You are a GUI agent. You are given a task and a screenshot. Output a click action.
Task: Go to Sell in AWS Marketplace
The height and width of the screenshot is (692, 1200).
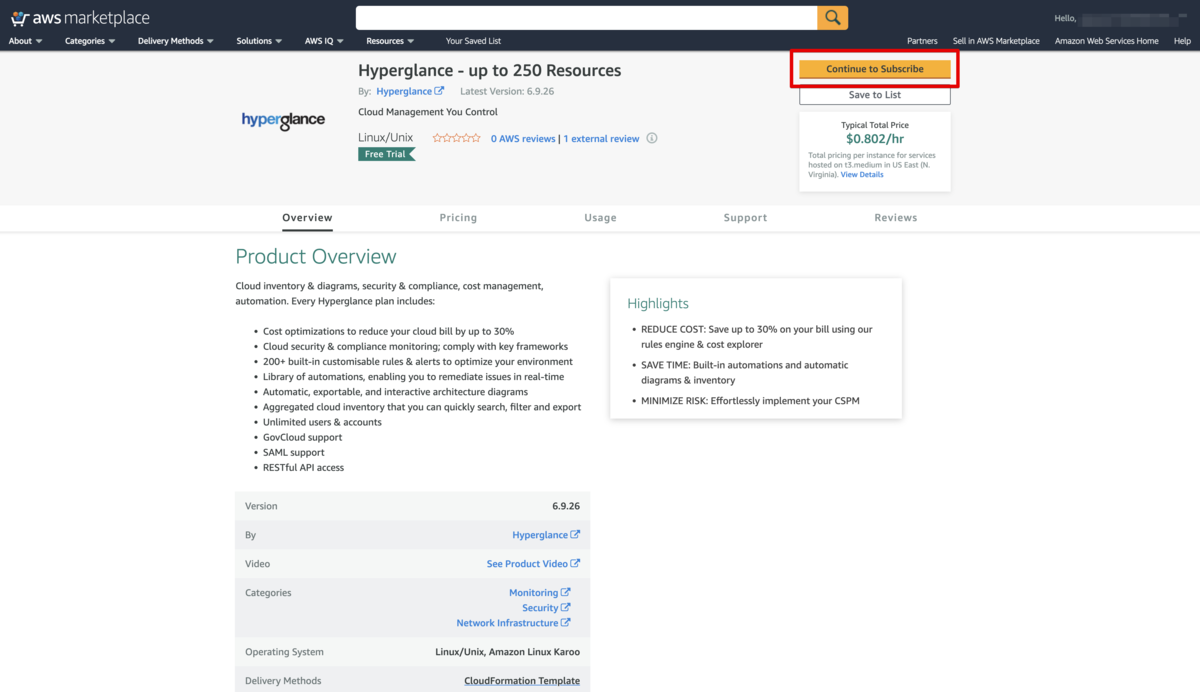(996, 41)
